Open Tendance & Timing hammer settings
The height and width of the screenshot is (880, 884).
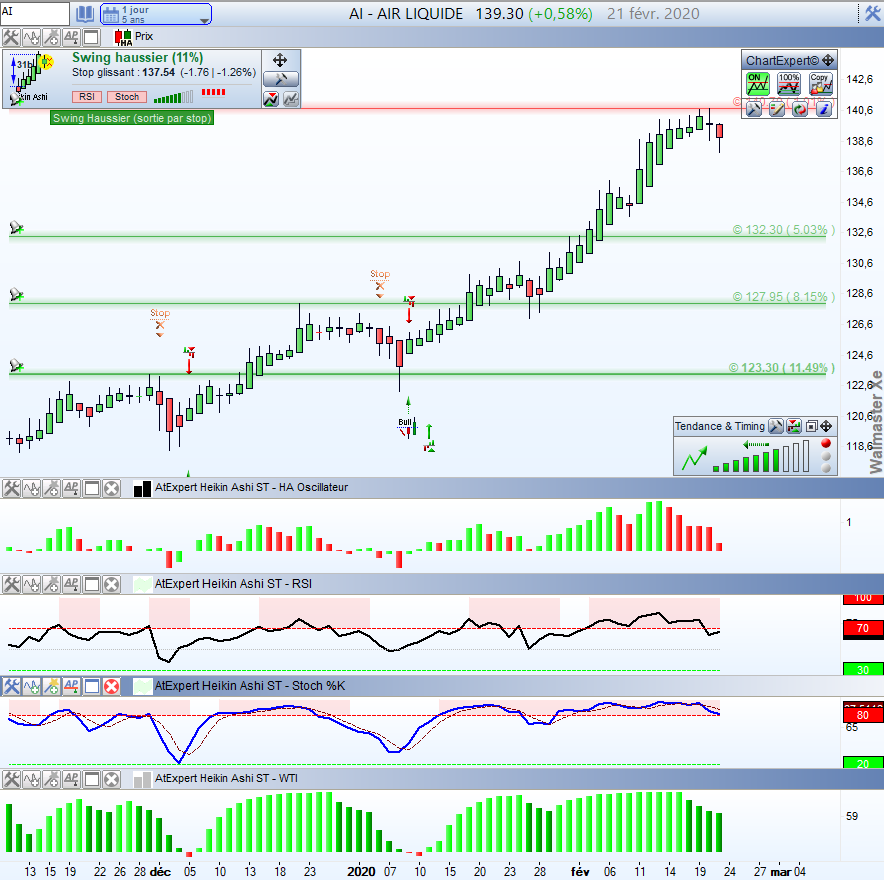pyautogui.click(x=776, y=426)
